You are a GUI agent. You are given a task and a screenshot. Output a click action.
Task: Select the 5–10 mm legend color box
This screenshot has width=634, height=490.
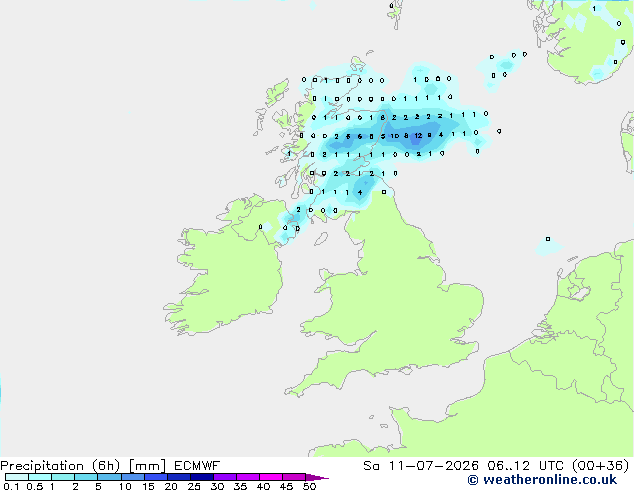(x=109, y=477)
